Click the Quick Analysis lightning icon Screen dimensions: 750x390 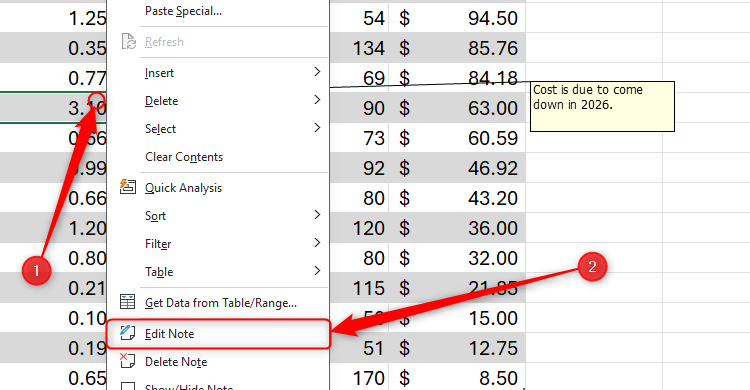click(128, 187)
